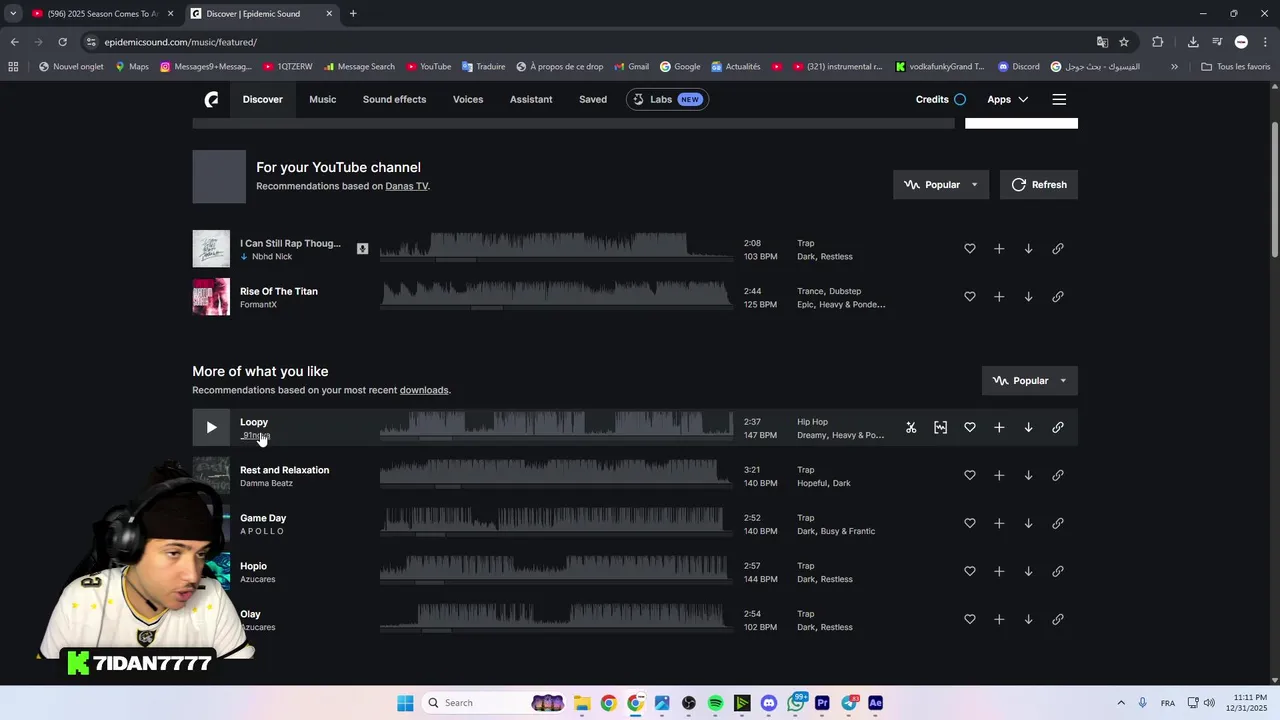Favorite the Game Day track

970,524
